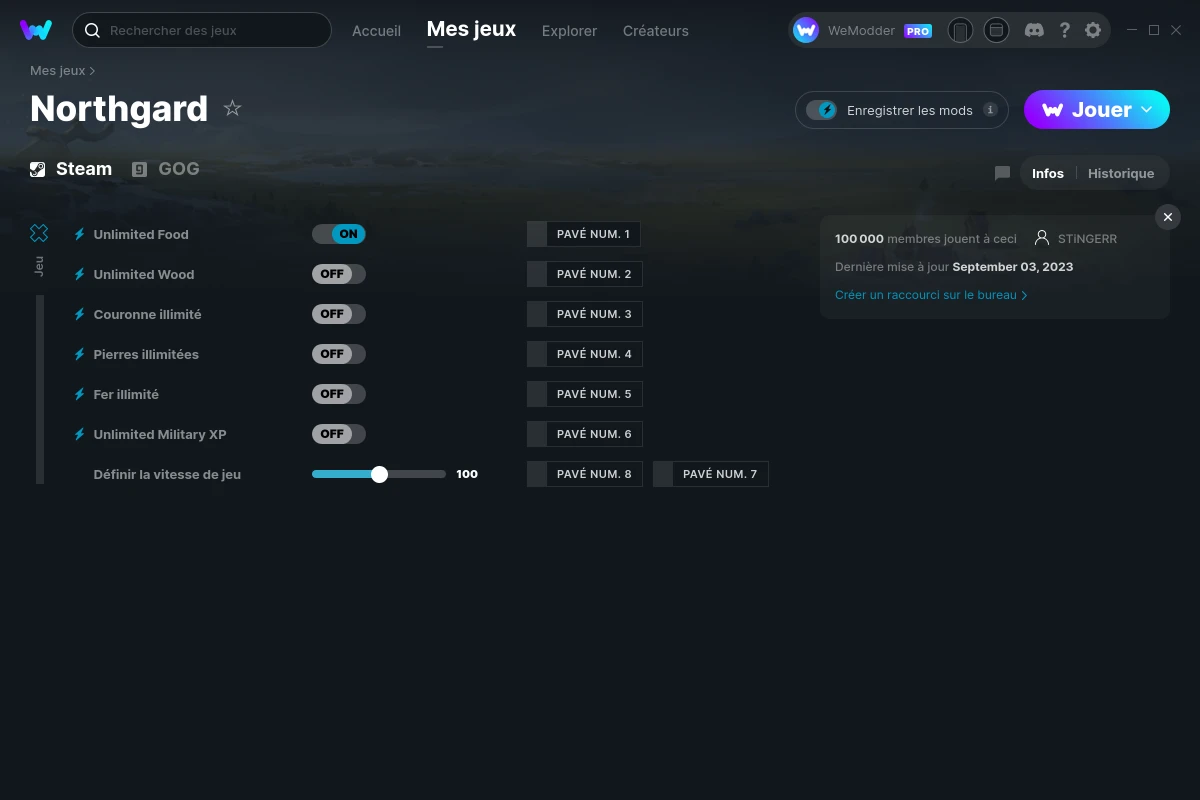Image resolution: width=1200 pixels, height=800 pixels.
Task: Switch to the Historique tab
Action: tap(1121, 173)
